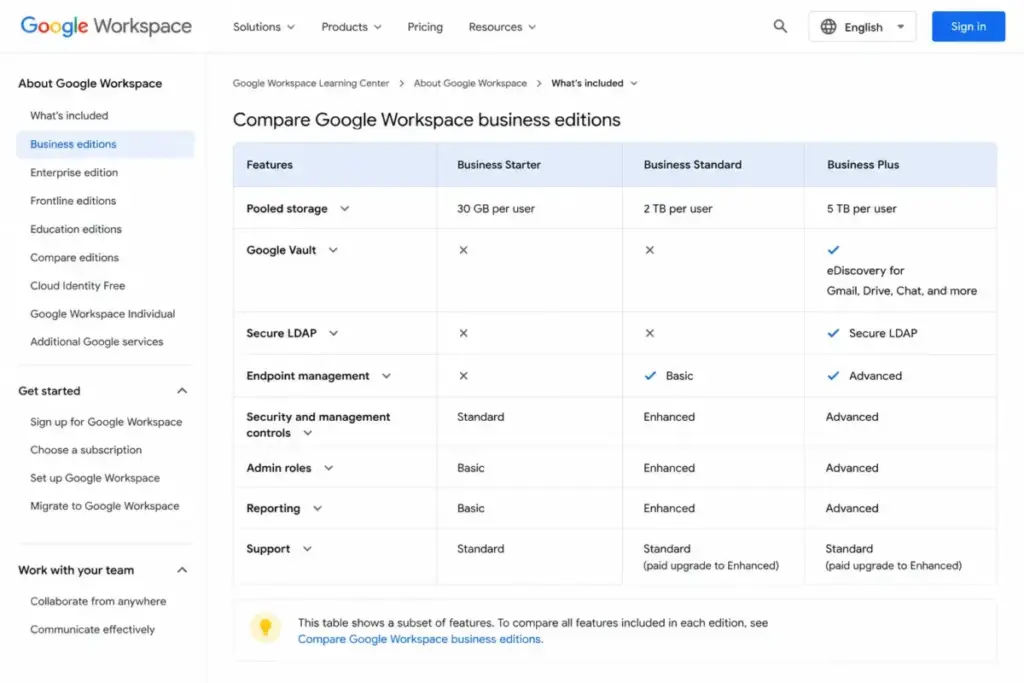Expand the Google Vault row chevron
This screenshot has height=683, width=1024.
(333, 250)
